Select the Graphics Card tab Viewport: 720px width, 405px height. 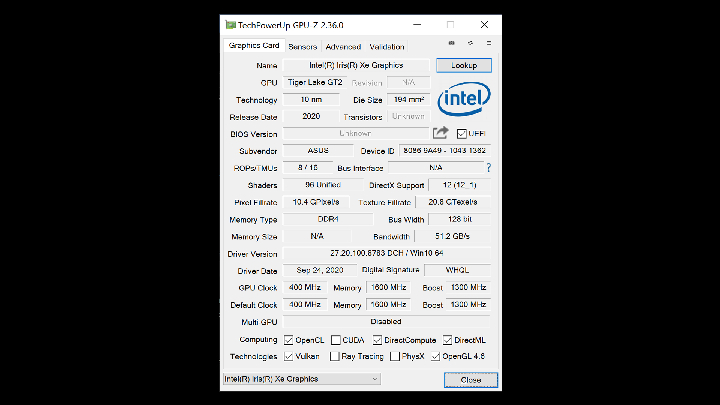pyautogui.click(x=254, y=45)
